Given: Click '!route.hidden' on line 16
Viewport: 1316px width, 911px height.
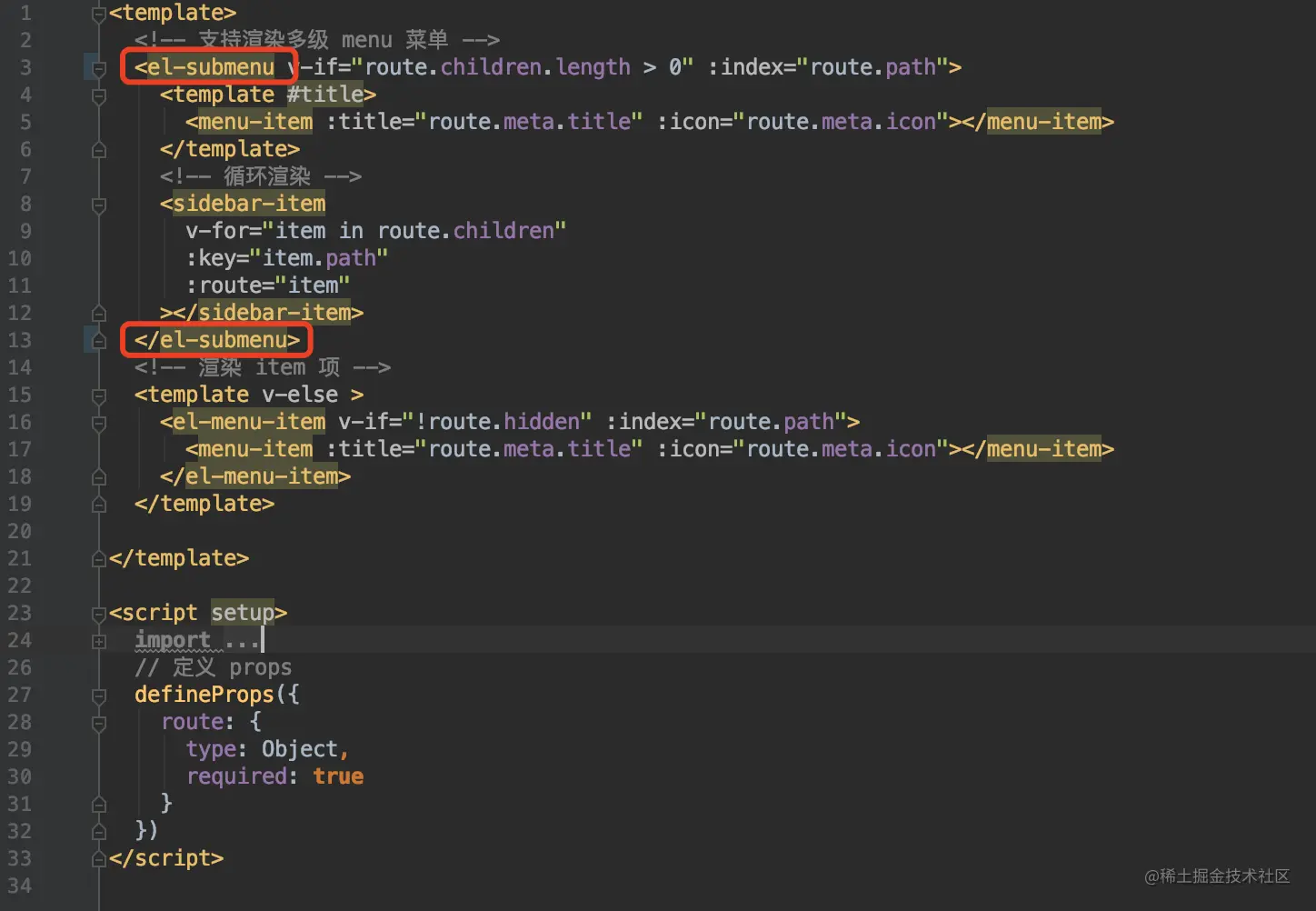Looking at the screenshot, I should 497,422.
